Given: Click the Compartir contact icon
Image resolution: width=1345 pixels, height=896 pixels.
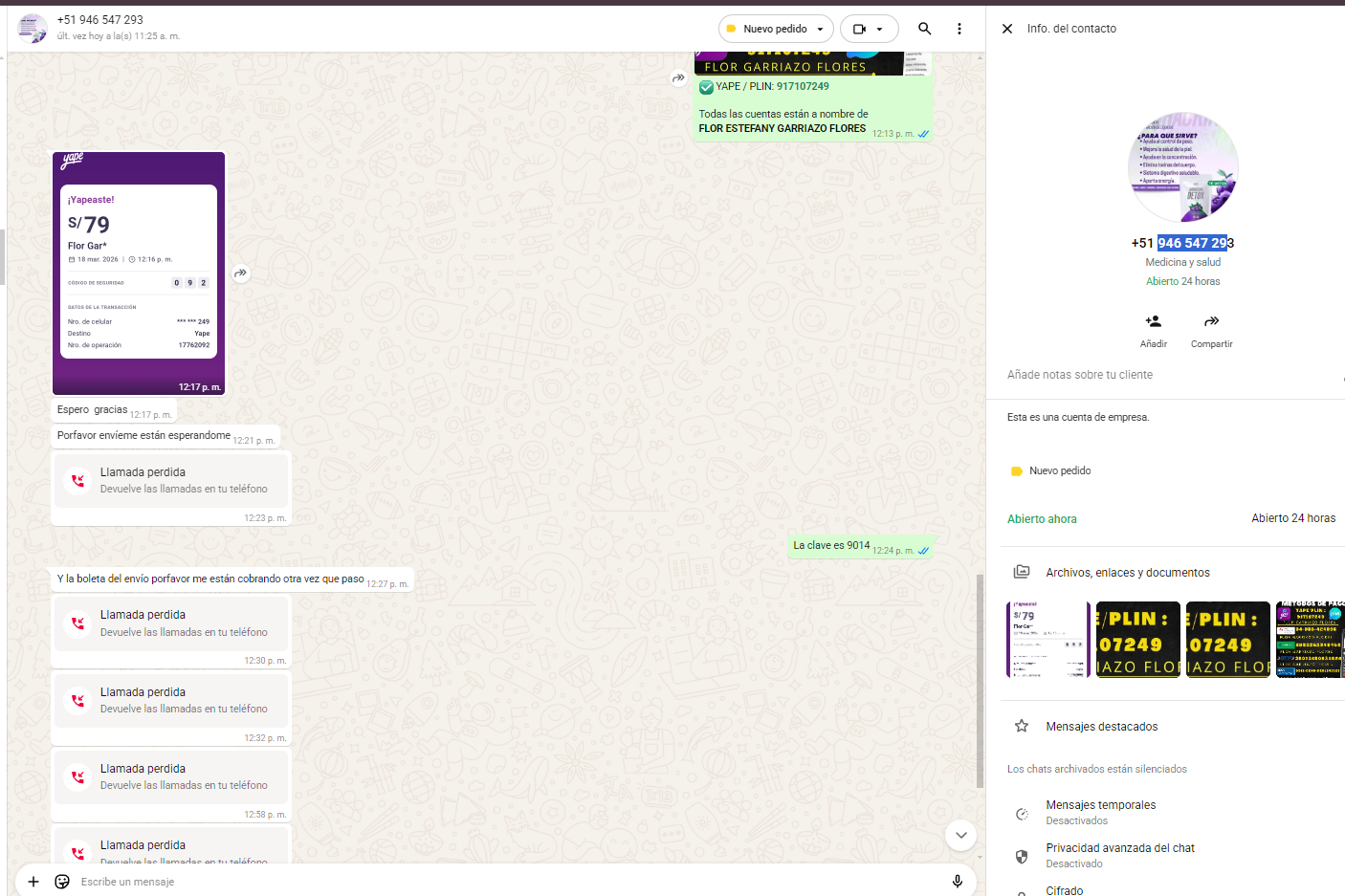Looking at the screenshot, I should (1211, 322).
